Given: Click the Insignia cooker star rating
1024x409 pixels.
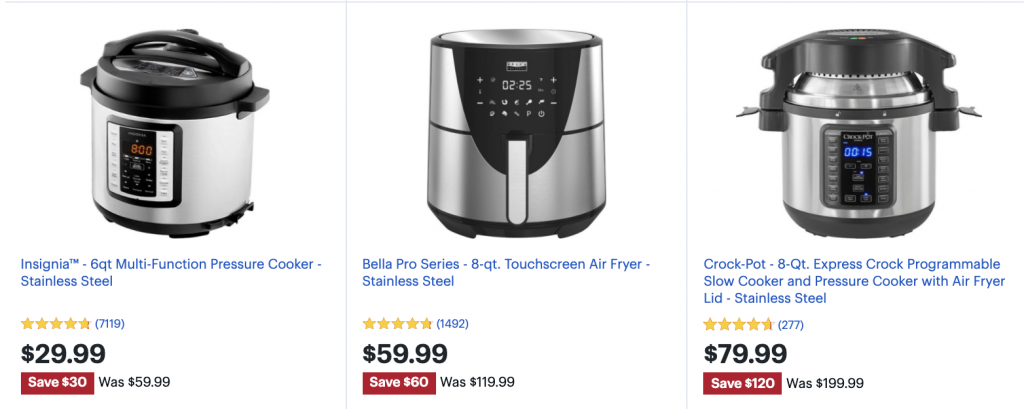Looking at the screenshot, I should [56, 323].
